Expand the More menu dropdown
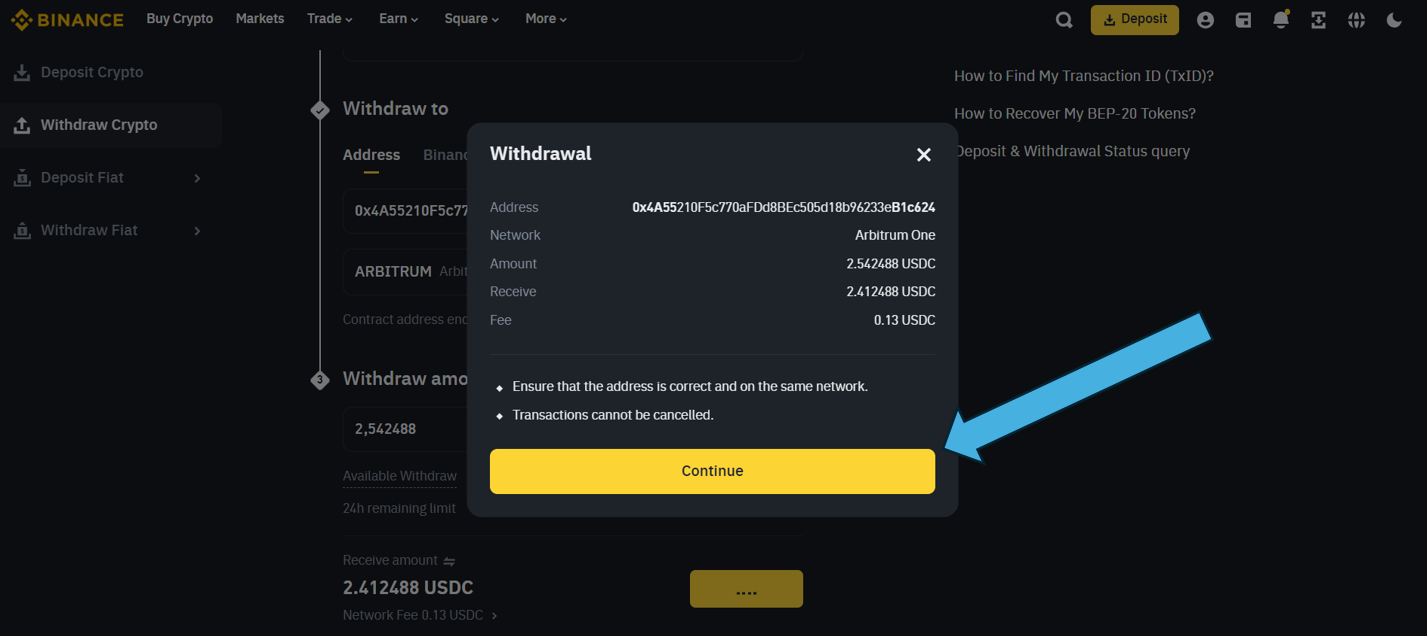Screen dimensions: 1427x636 [546, 19]
